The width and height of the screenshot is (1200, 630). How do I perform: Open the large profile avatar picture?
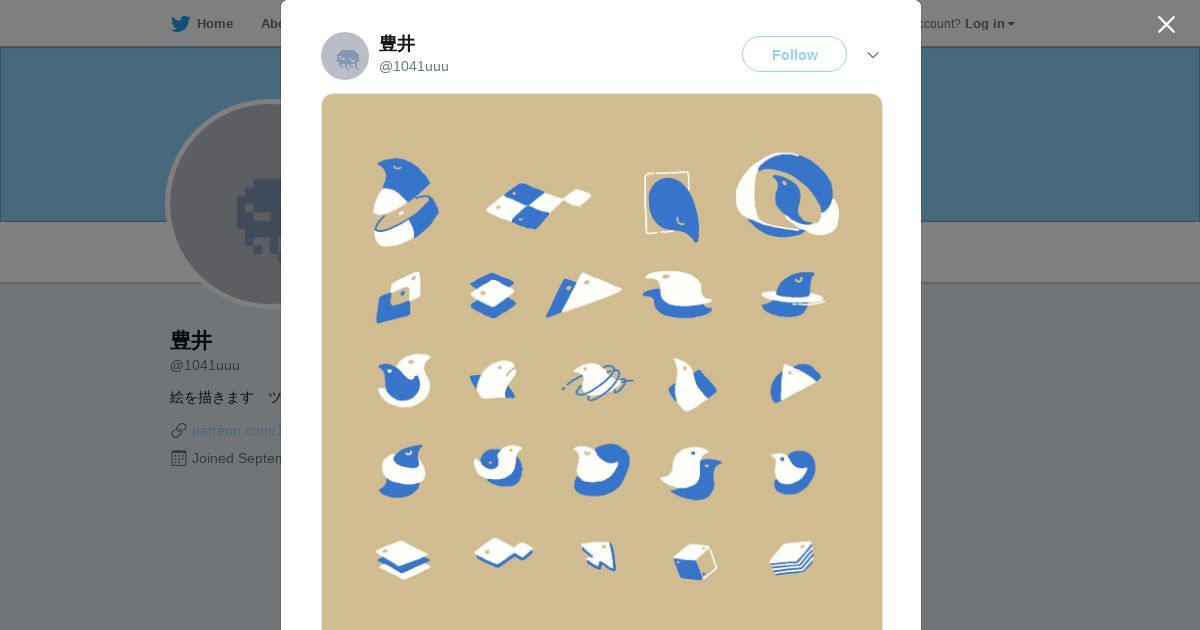tap(225, 204)
